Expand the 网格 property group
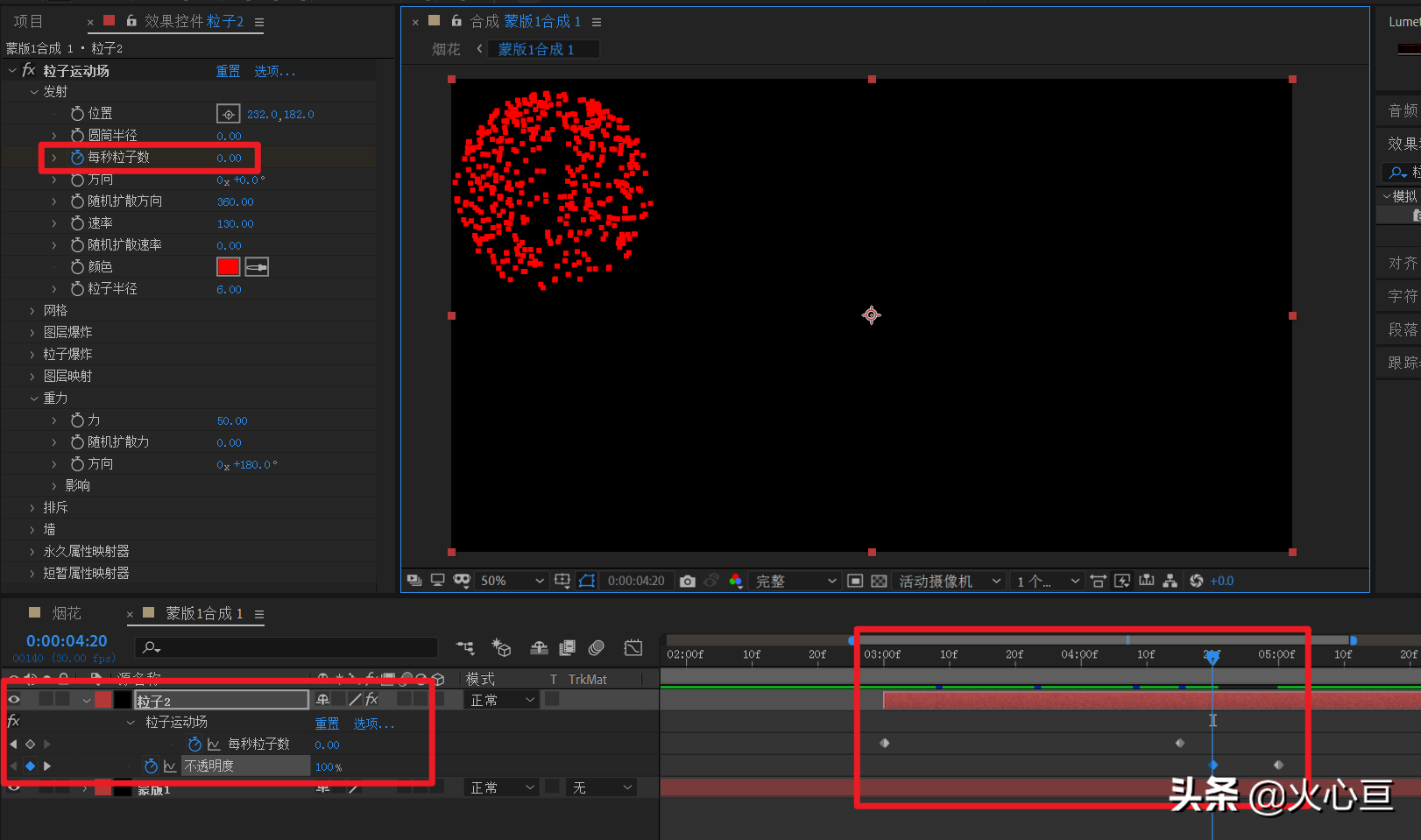1421x840 pixels. click(33, 311)
